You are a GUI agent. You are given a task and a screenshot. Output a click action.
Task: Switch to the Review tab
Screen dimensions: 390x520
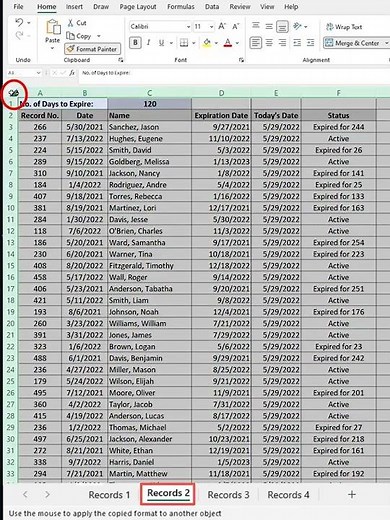tap(240, 7)
